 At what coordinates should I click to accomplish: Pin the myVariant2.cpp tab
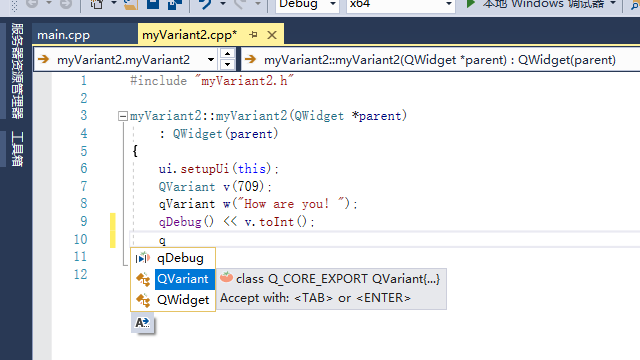(x=253, y=35)
